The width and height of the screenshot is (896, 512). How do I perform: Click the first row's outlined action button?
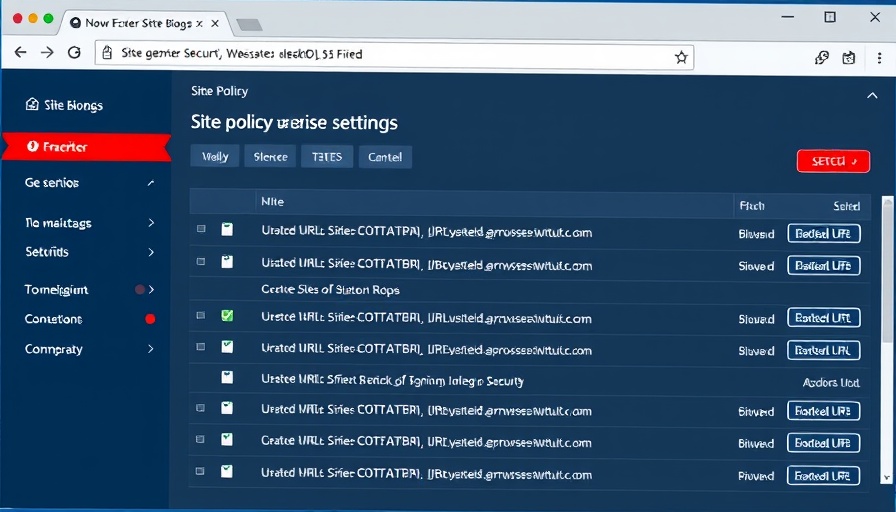823,233
